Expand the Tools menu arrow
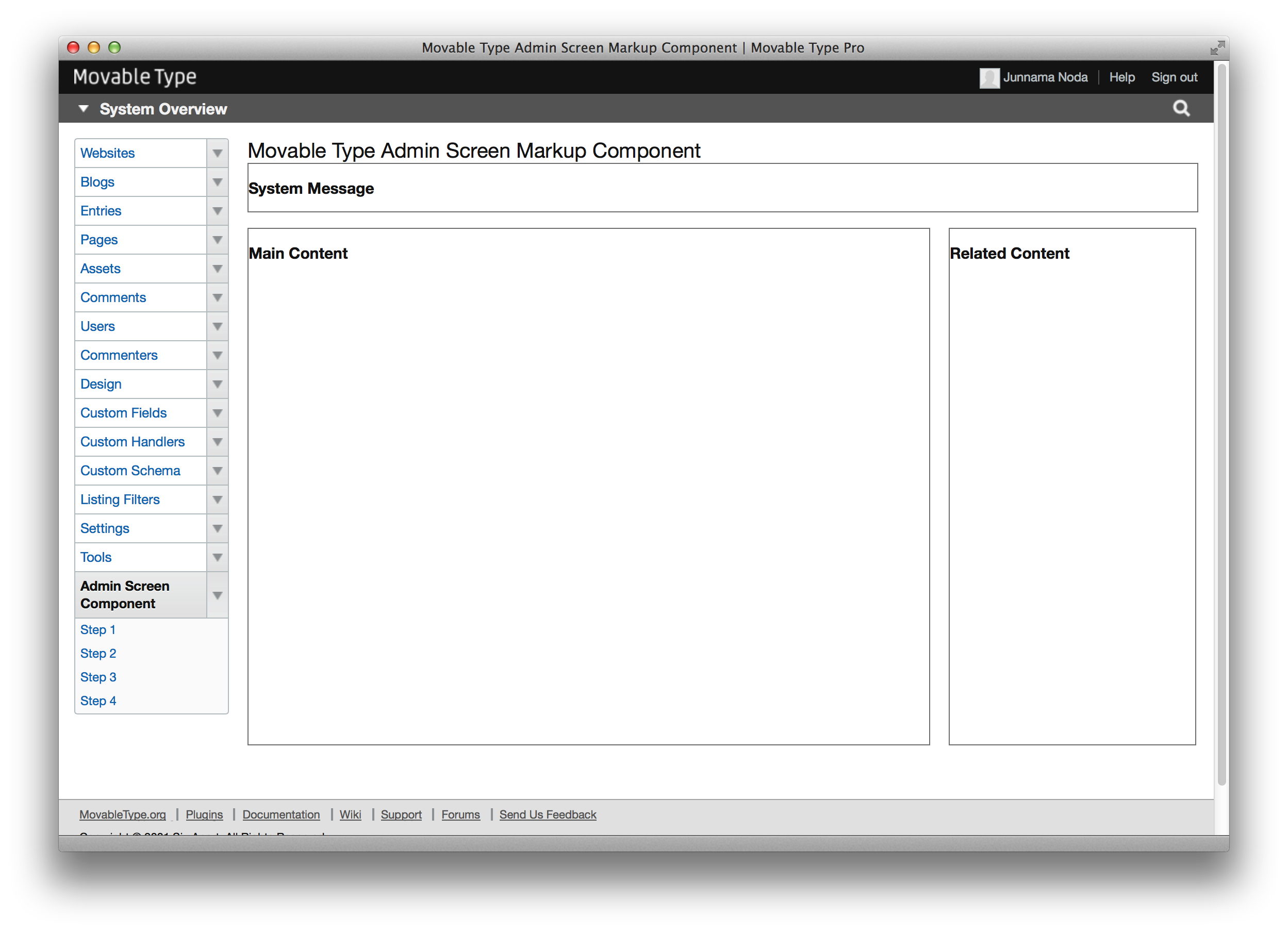This screenshot has height=933, width=1288. 218,559
